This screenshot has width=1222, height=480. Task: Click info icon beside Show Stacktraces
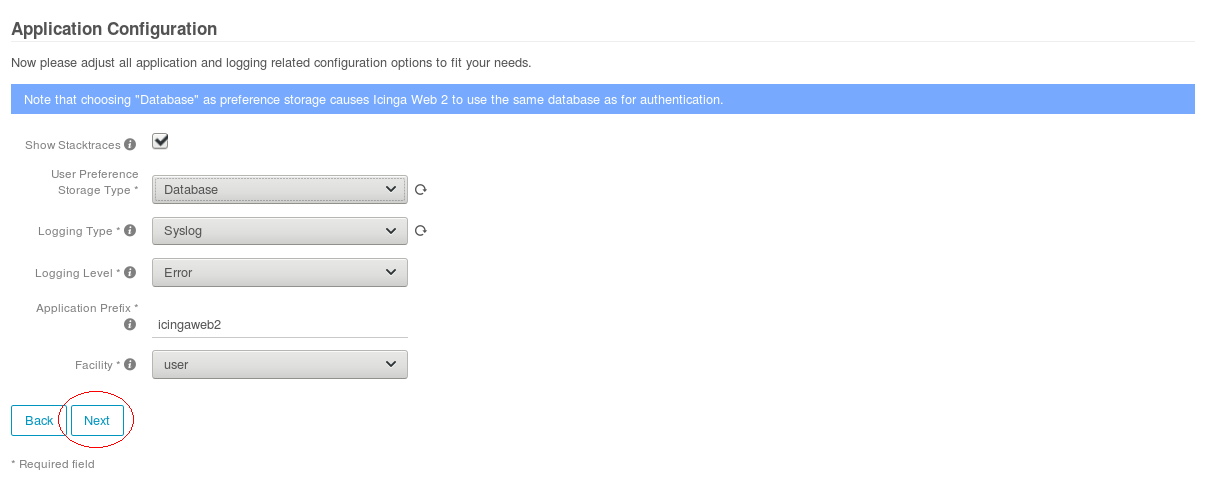[x=130, y=145]
